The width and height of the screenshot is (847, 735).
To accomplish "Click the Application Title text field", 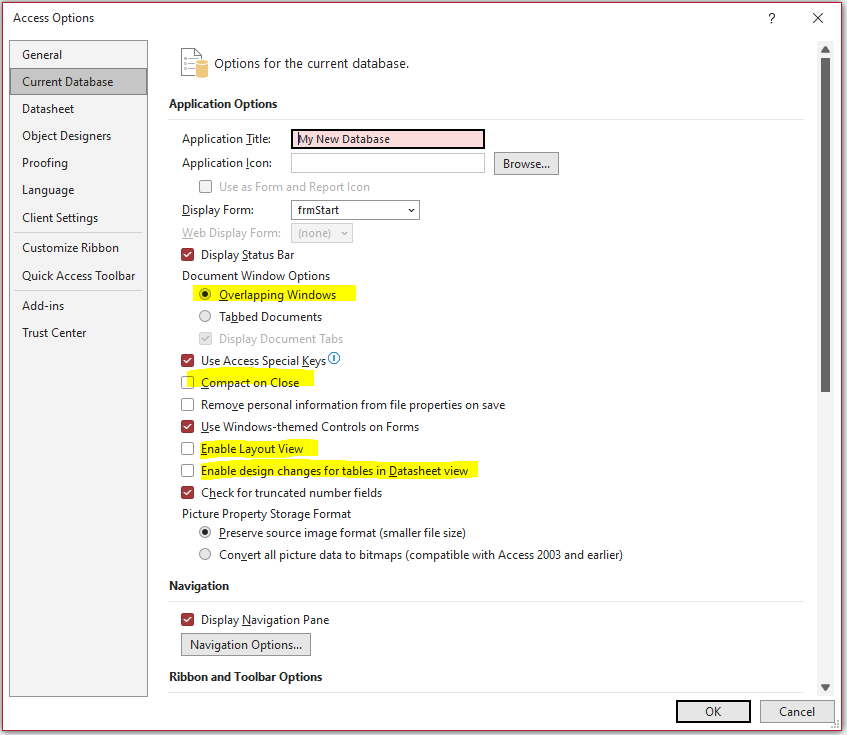I will [388, 139].
